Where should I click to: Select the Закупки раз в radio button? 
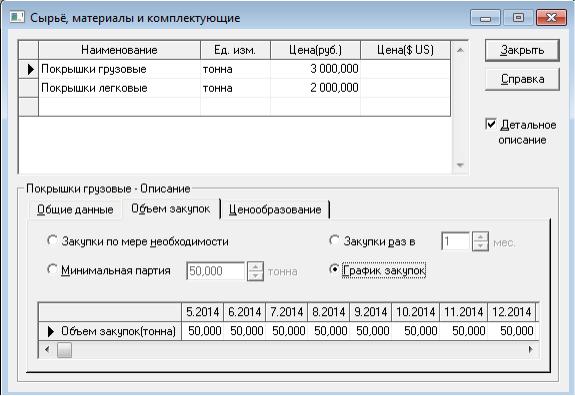tap(334, 241)
